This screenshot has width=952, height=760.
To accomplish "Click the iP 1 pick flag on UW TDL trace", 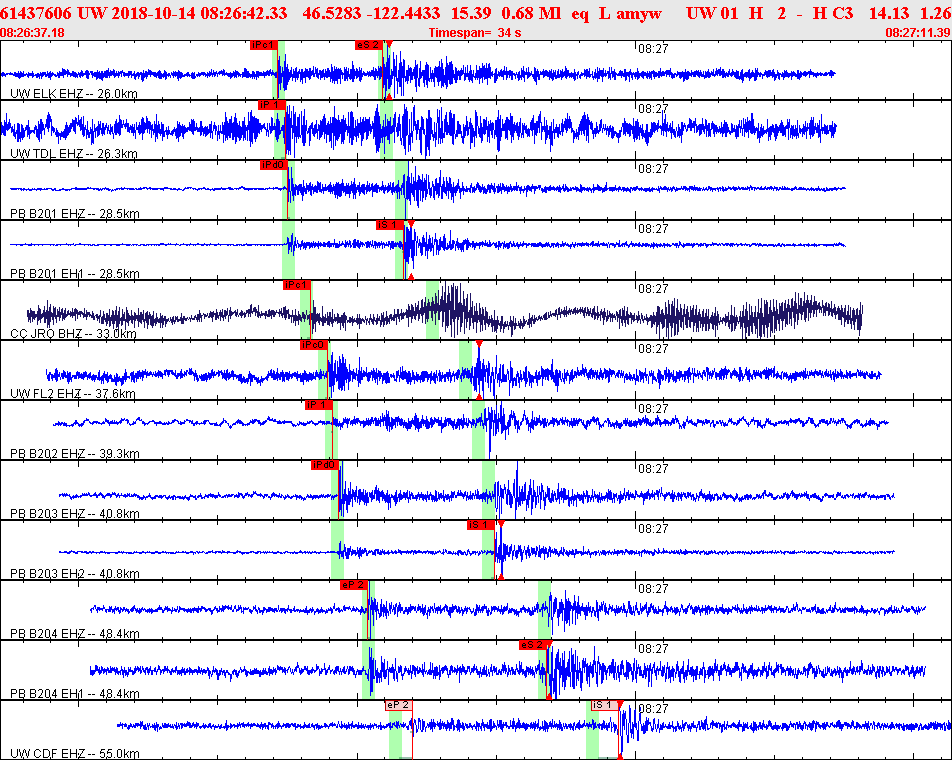I will (271, 105).
